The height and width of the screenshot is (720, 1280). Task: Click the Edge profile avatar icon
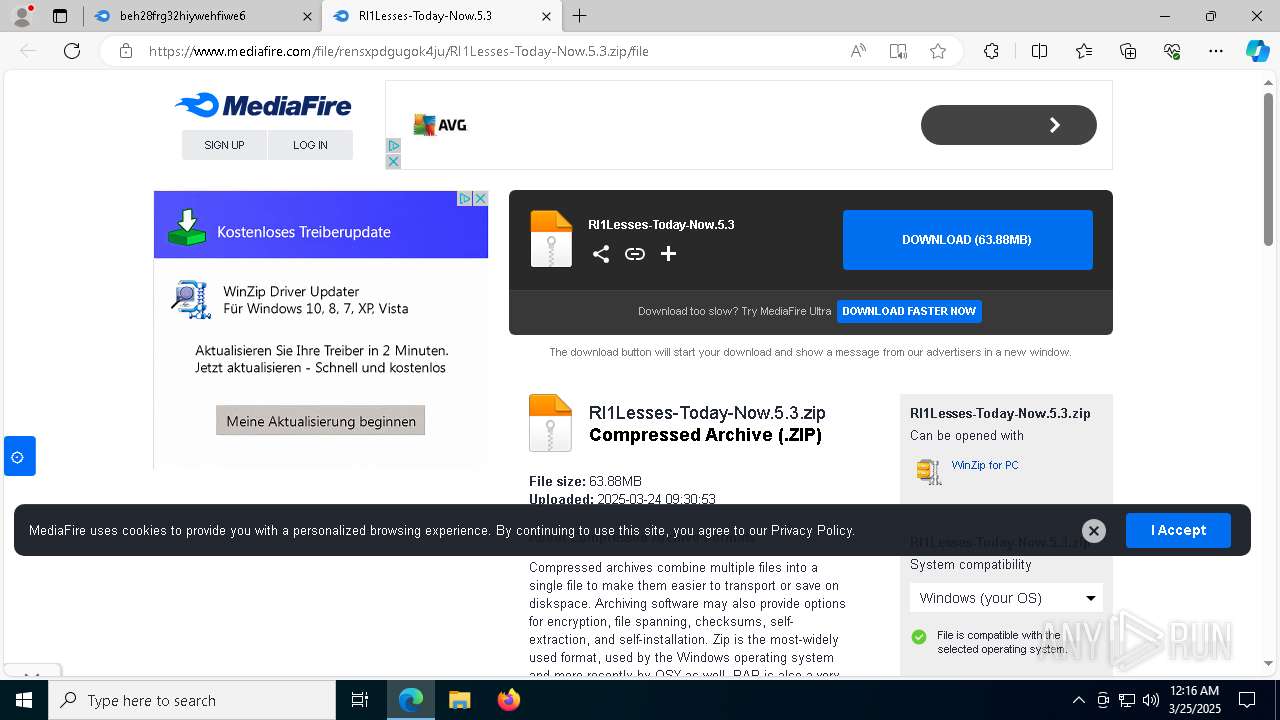click(x=22, y=16)
